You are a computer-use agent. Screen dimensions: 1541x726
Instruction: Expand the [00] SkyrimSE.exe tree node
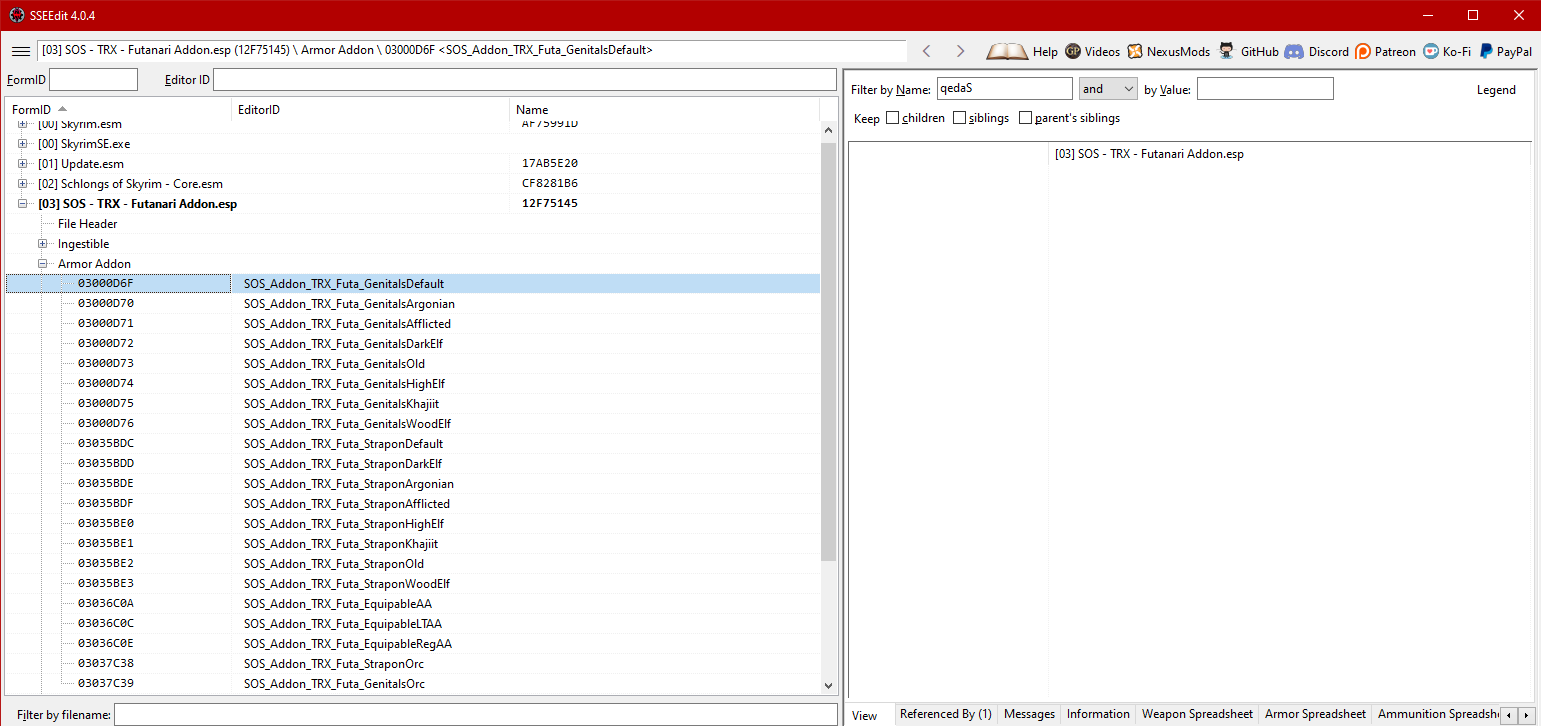click(x=23, y=144)
